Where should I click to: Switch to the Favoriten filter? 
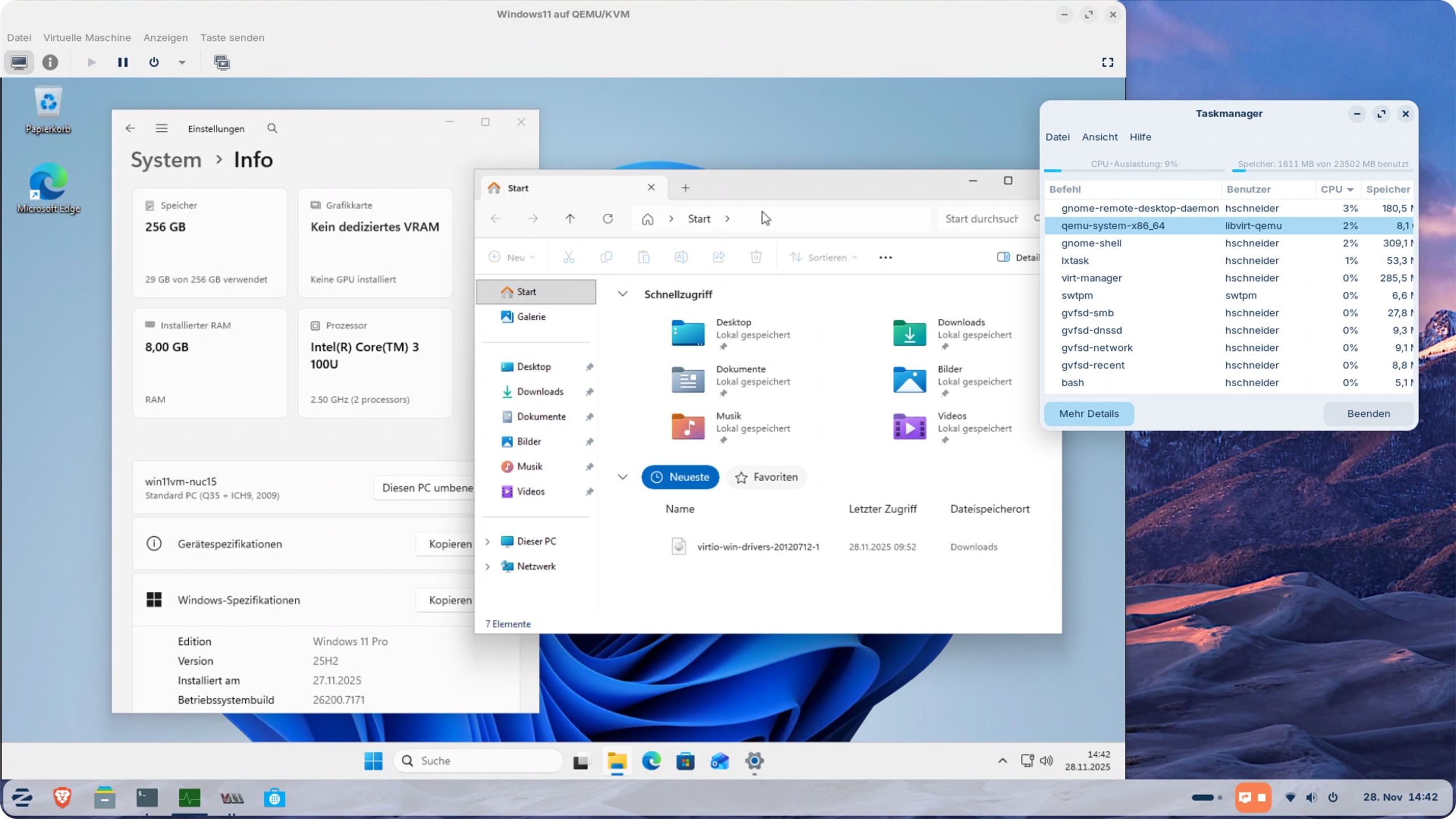[x=766, y=477]
